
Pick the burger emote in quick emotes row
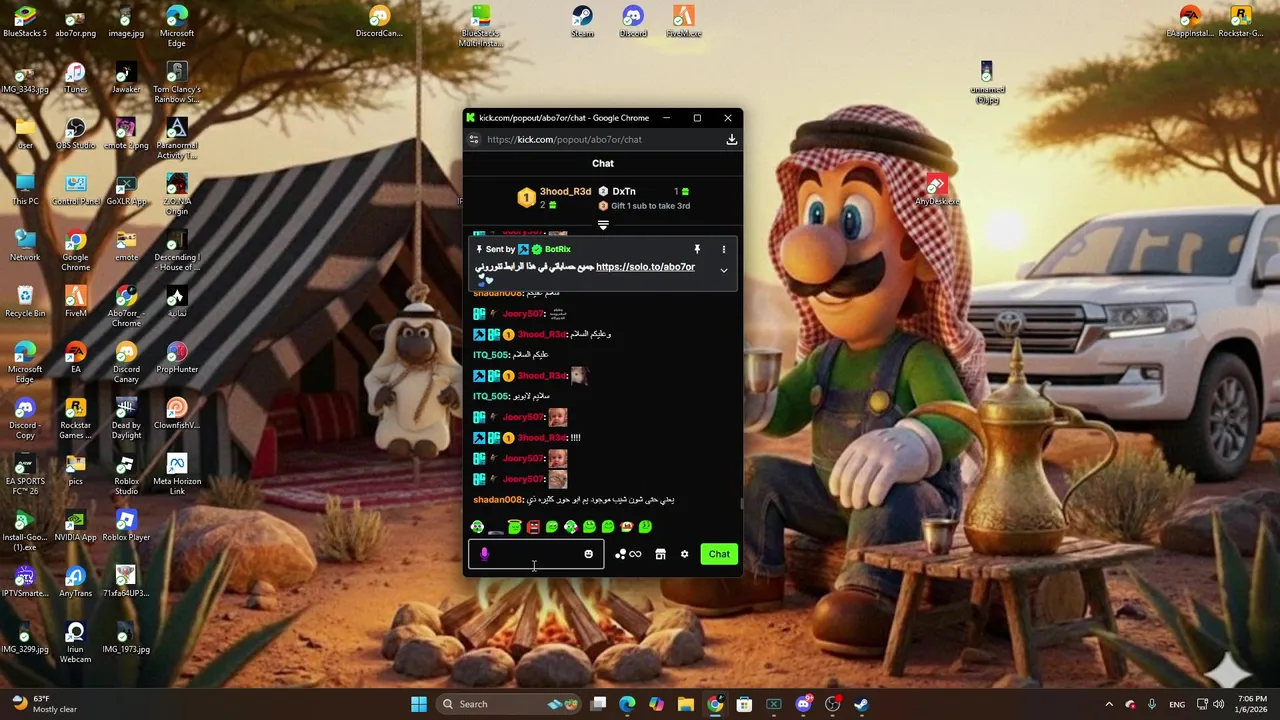point(626,527)
